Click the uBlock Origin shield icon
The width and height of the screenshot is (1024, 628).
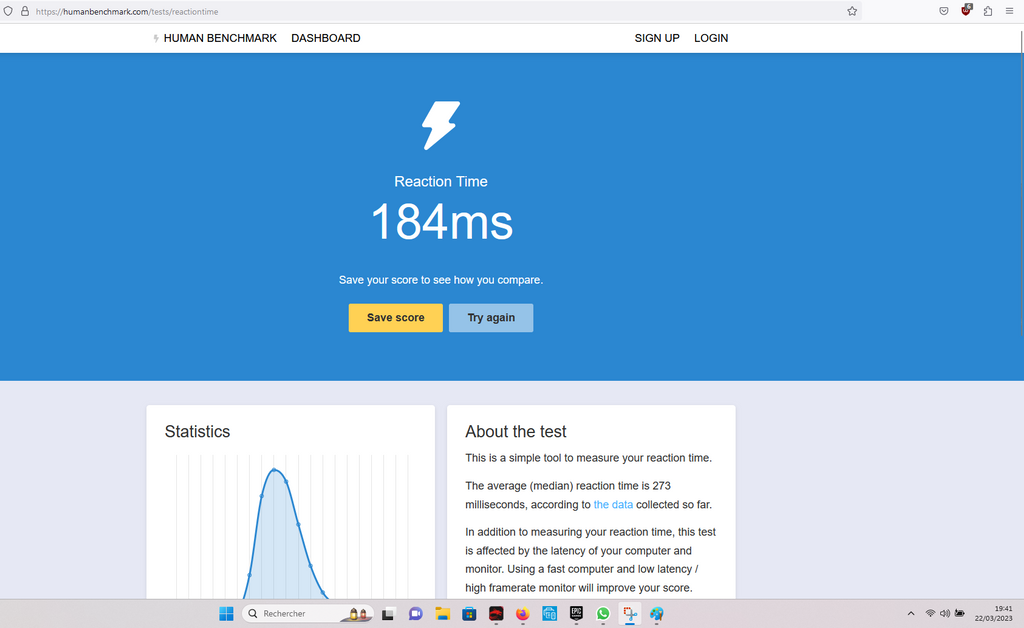point(966,11)
